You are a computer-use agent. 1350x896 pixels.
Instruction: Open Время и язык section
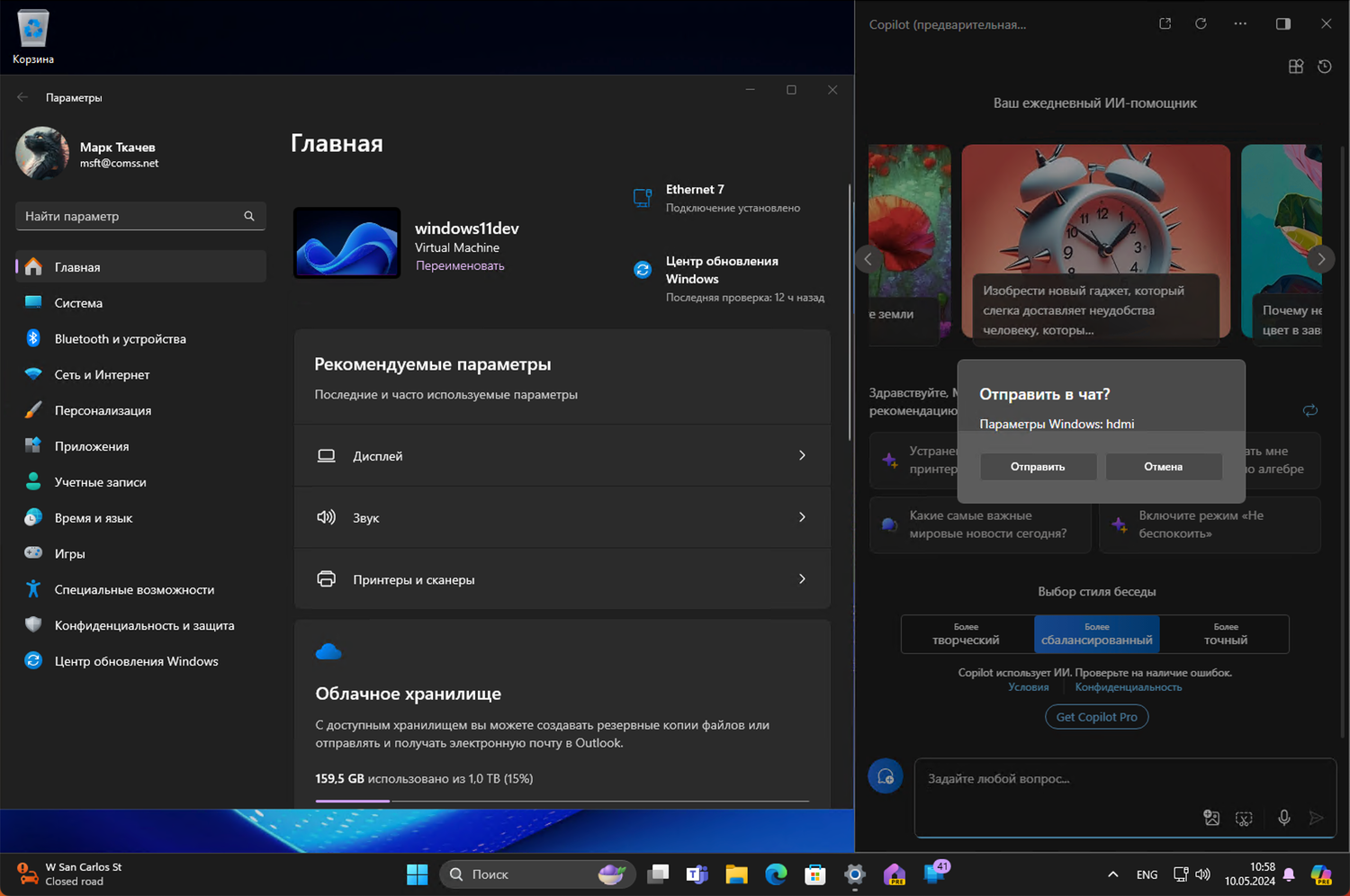(x=141, y=518)
